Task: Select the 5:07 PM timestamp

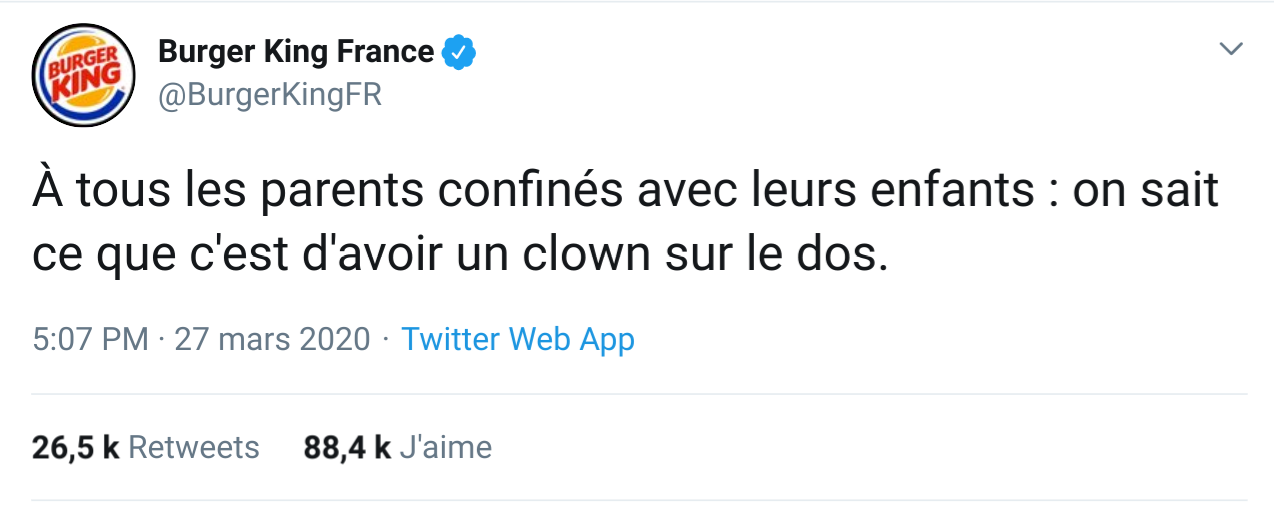Action: click(x=90, y=340)
